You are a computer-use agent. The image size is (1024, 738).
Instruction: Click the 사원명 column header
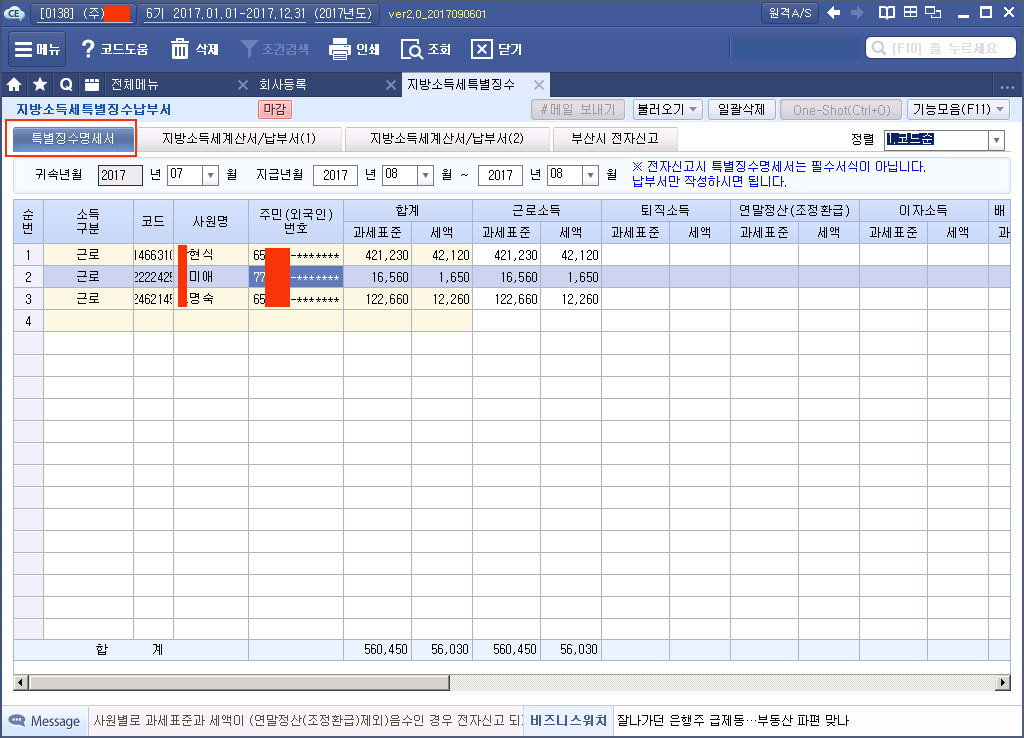point(210,221)
